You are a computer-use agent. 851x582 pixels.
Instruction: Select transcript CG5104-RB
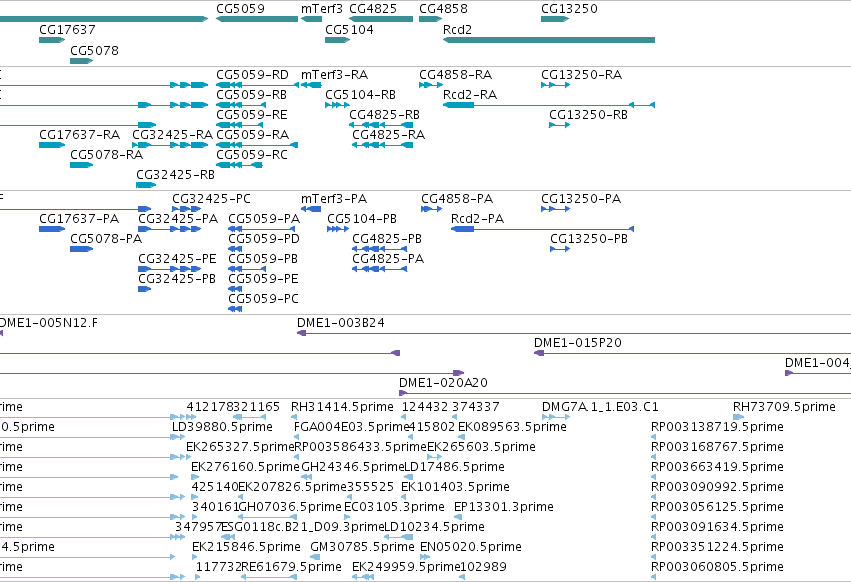tap(337, 105)
